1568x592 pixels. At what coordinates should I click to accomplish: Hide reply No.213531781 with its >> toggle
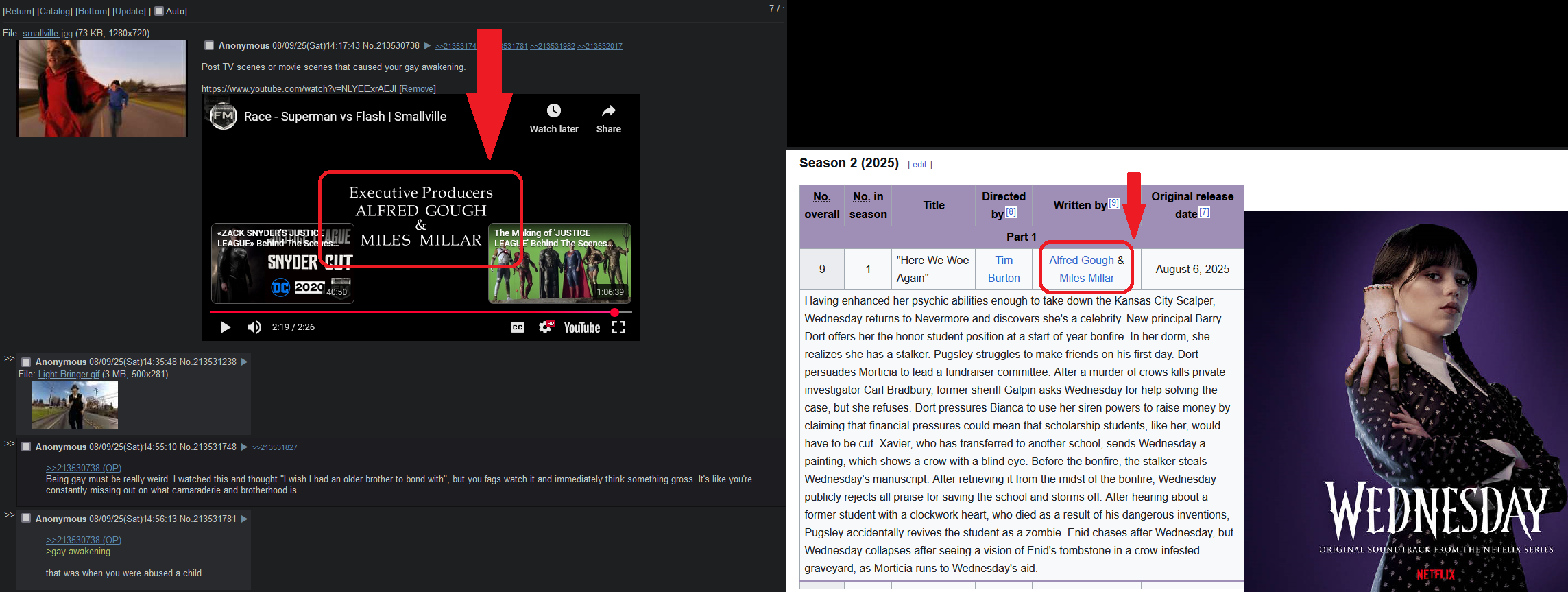coord(9,514)
